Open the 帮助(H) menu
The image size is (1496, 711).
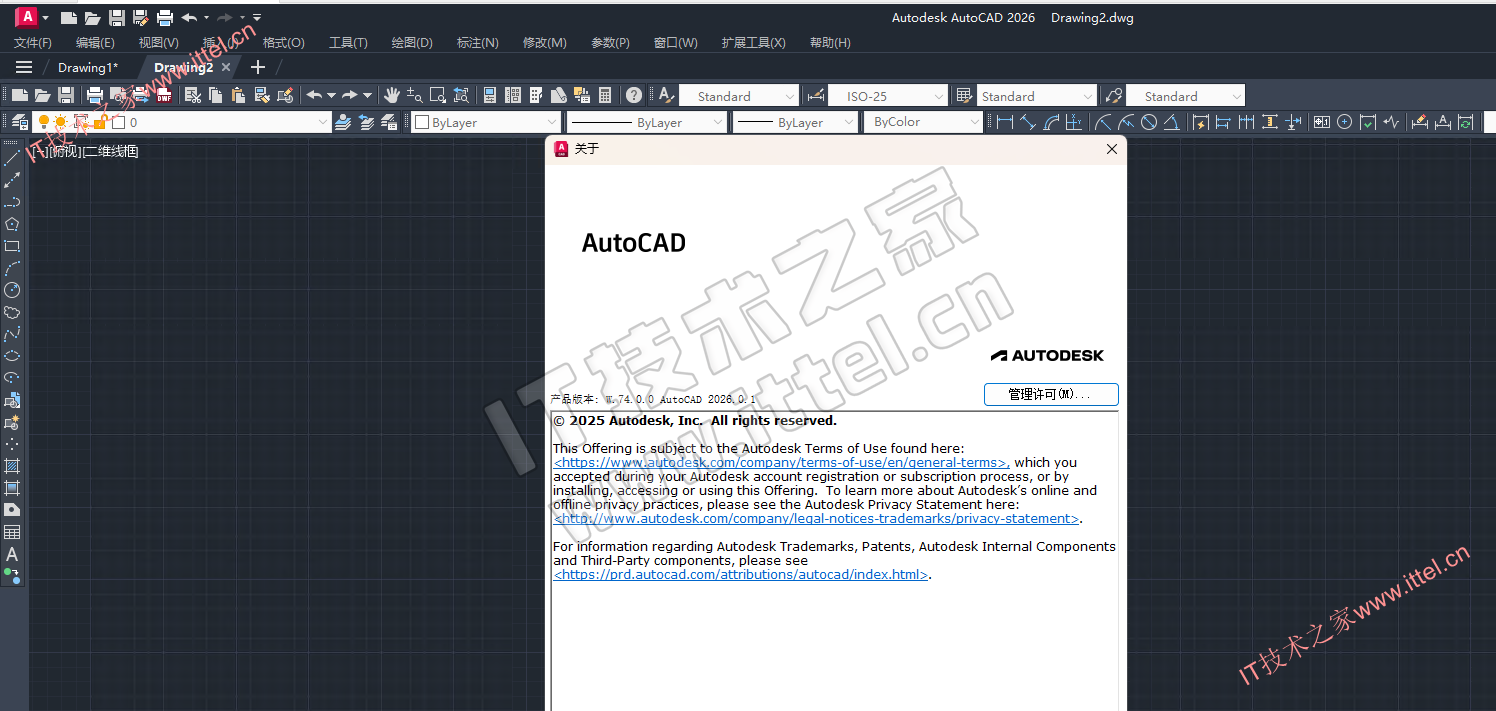point(830,43)
